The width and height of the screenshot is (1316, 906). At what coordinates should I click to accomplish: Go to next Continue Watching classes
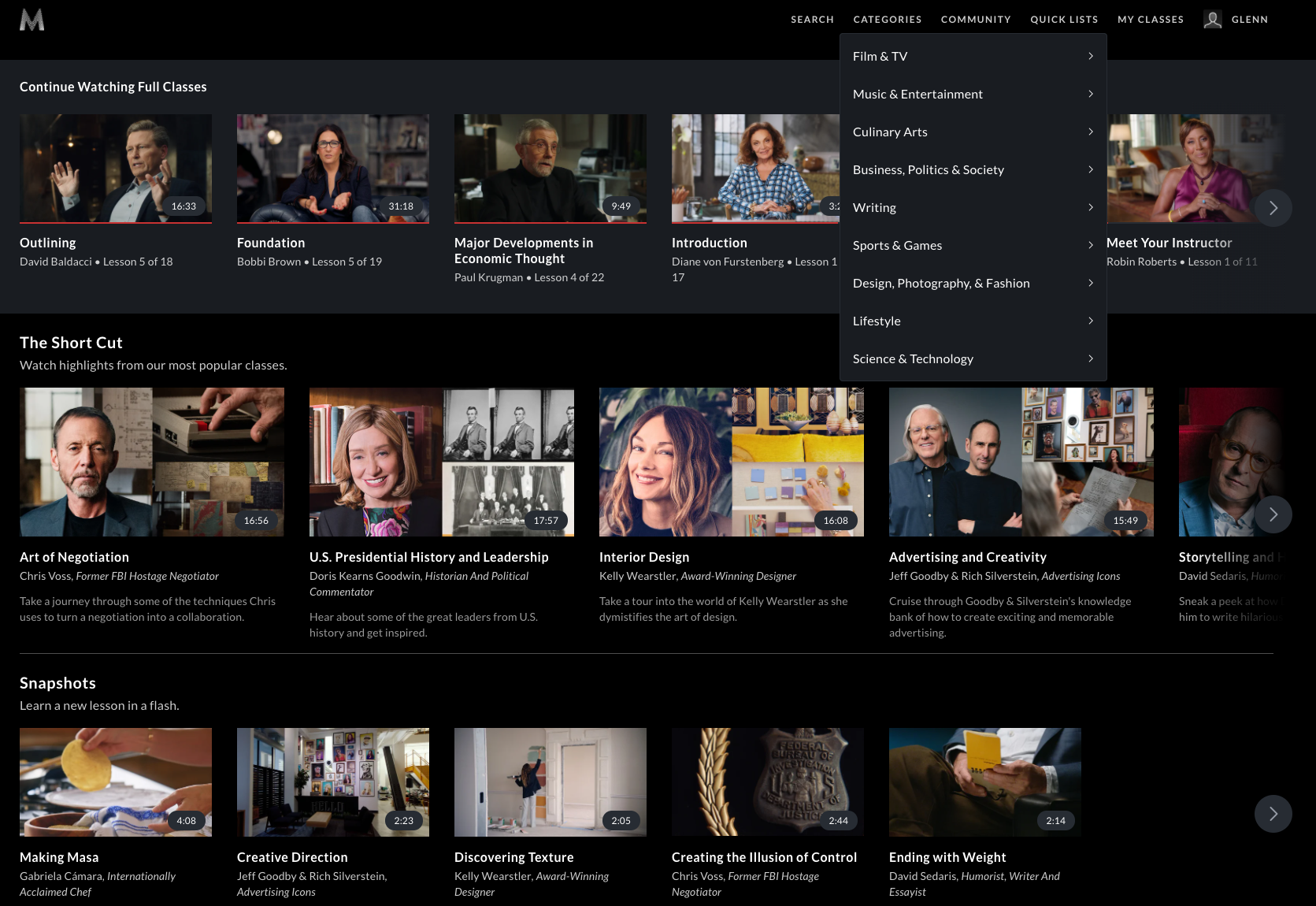click(x=1273, y=208)
